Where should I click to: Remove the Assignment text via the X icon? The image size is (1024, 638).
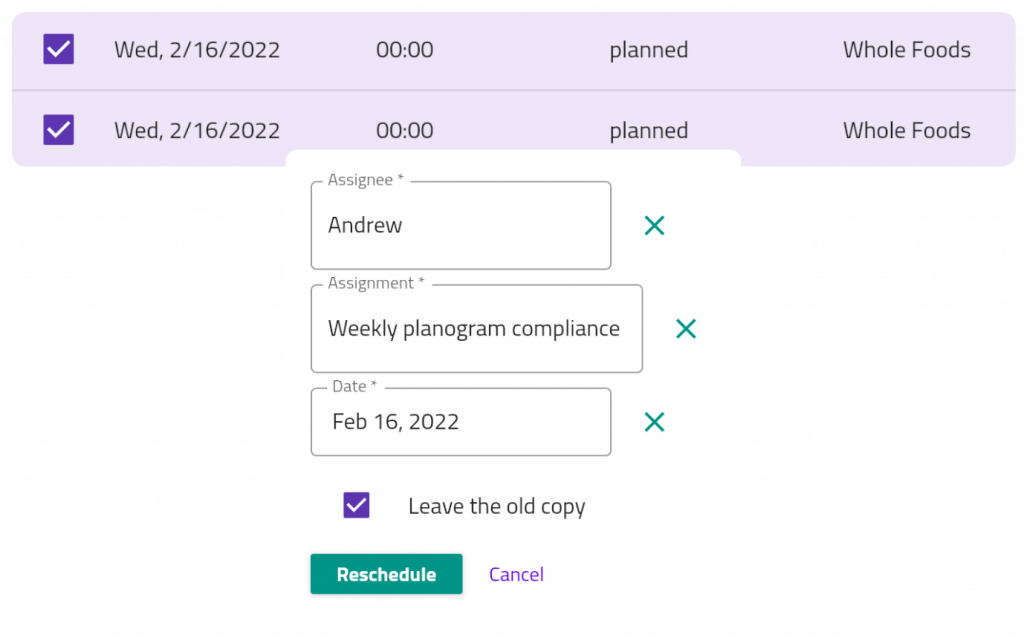[x=686, y=328]
